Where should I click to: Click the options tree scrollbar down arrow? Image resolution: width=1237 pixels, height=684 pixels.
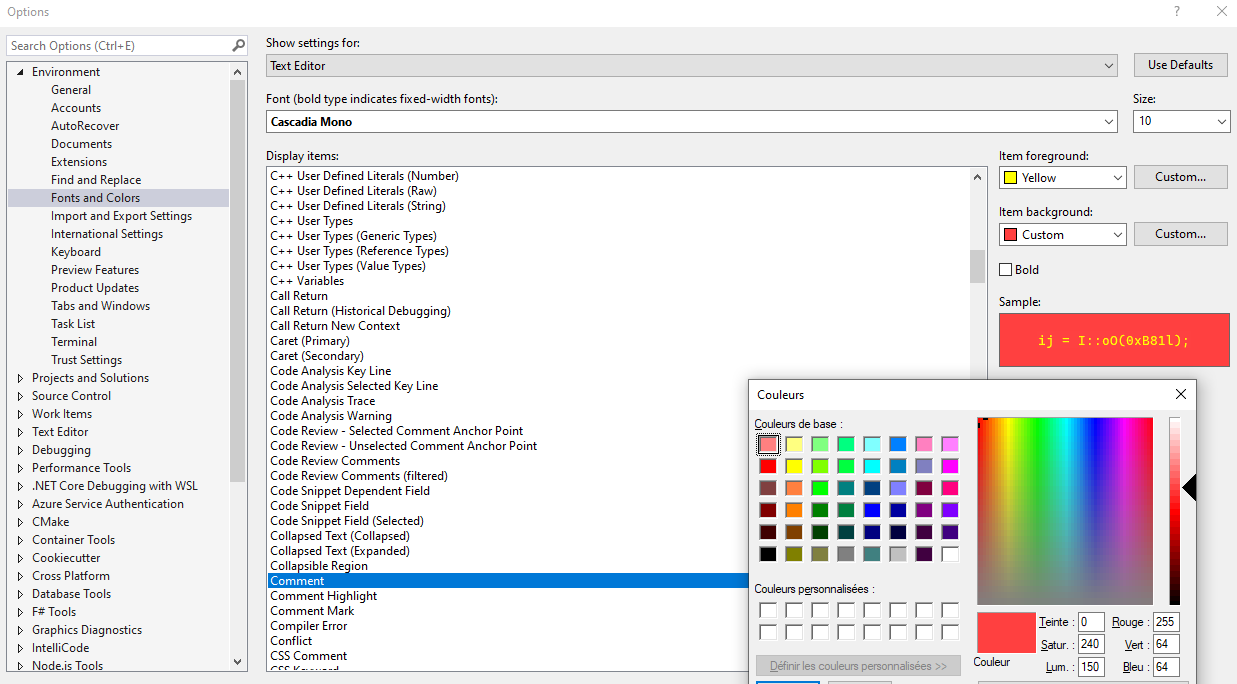(x=238, y=661)
